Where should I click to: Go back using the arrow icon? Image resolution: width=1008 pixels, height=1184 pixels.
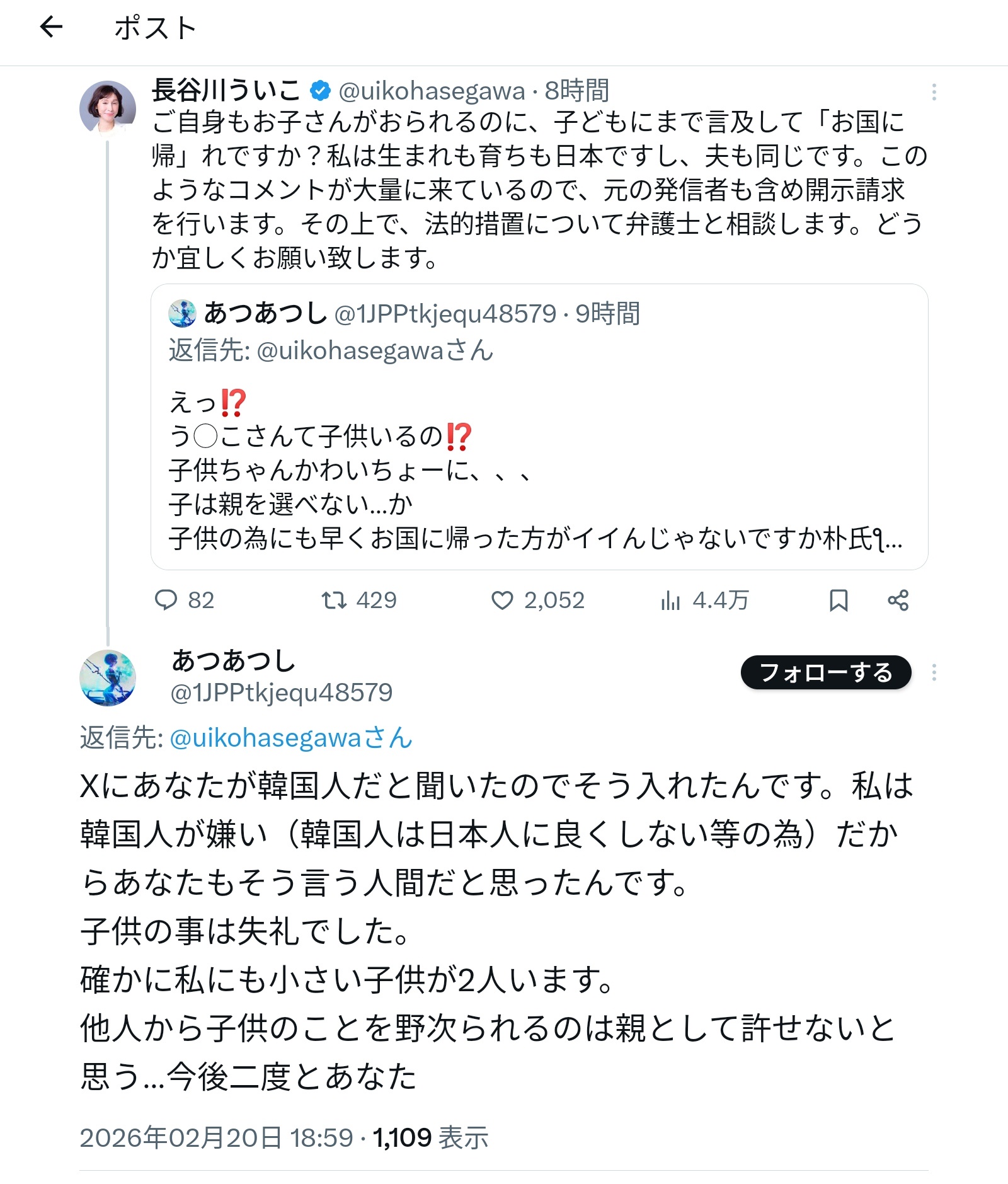pos(51,27)
